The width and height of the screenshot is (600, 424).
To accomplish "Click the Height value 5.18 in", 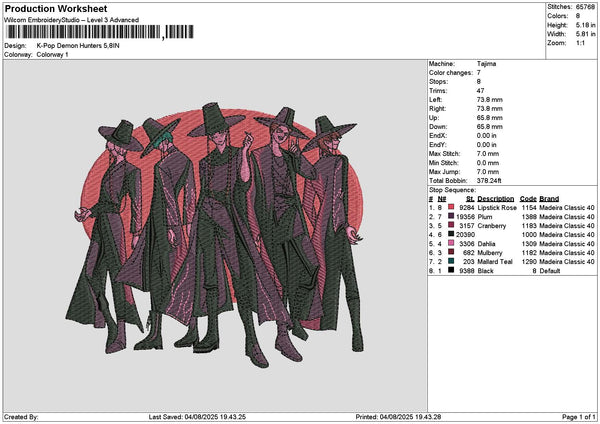I will click(x=585, y=25).
